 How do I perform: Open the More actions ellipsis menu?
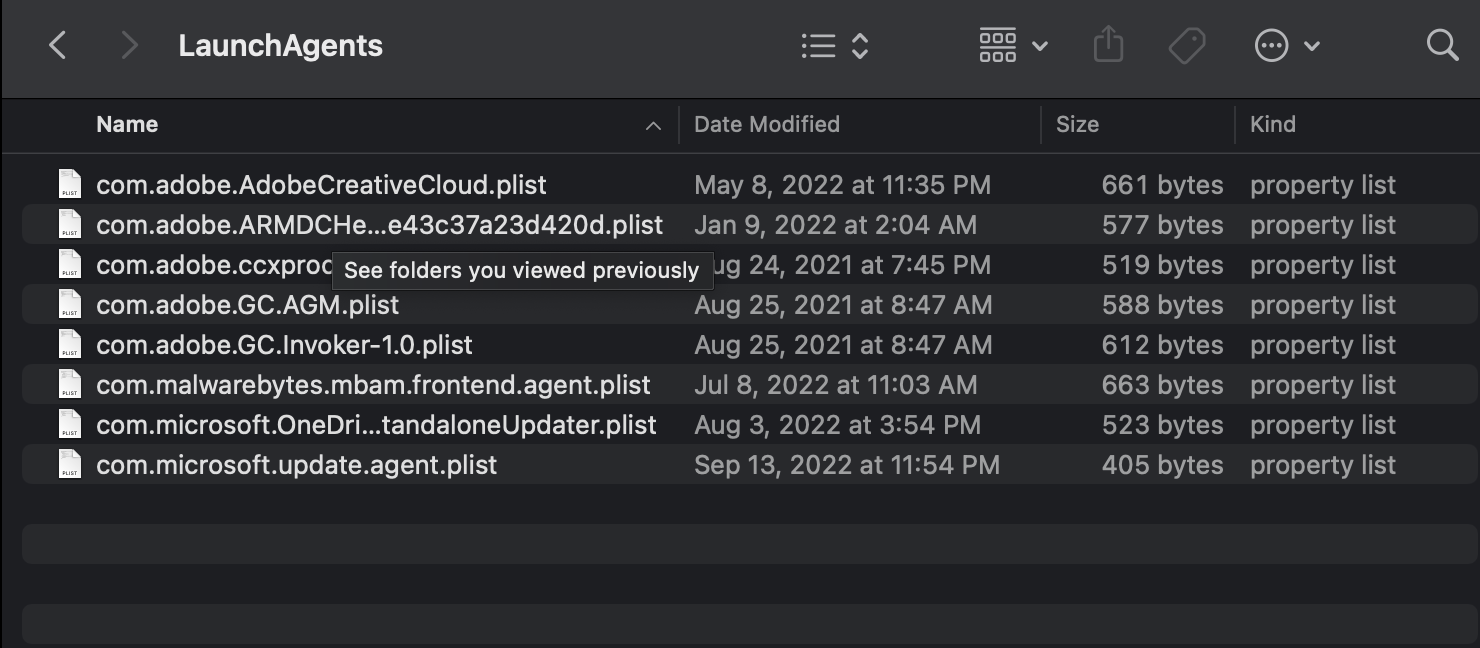1286,45
